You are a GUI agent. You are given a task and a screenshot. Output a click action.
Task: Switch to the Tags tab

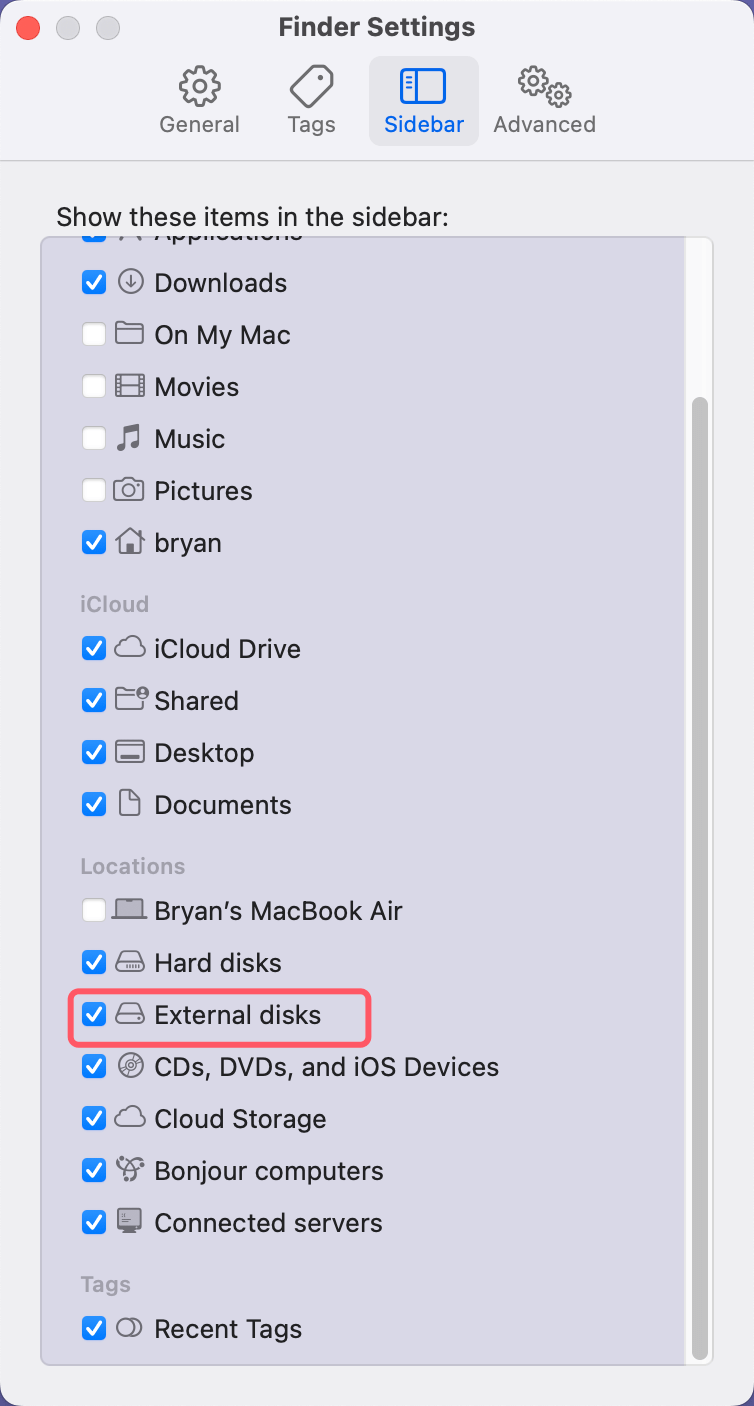(x=310, y=100)
